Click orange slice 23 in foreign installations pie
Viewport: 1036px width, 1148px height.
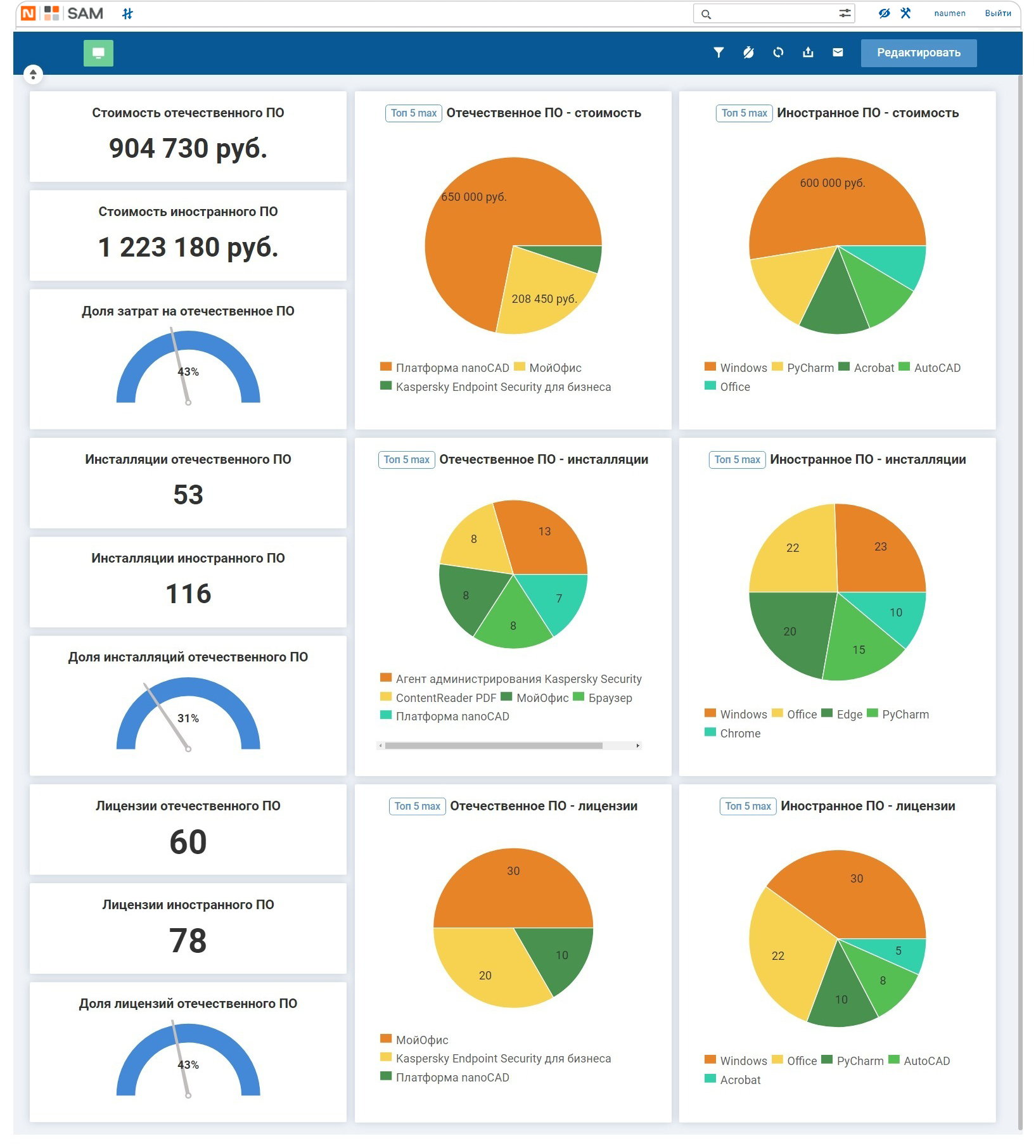coord(881,548)
